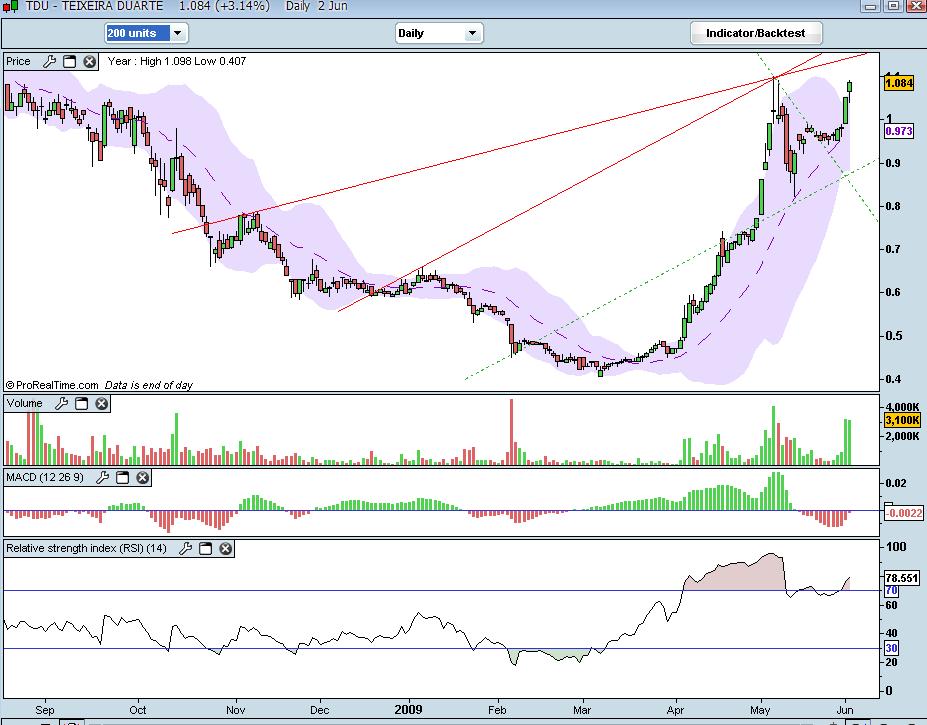The width and height of the screenshot is (927, 725).
Task: Click the Price panel label
Action: coord(18,62)
